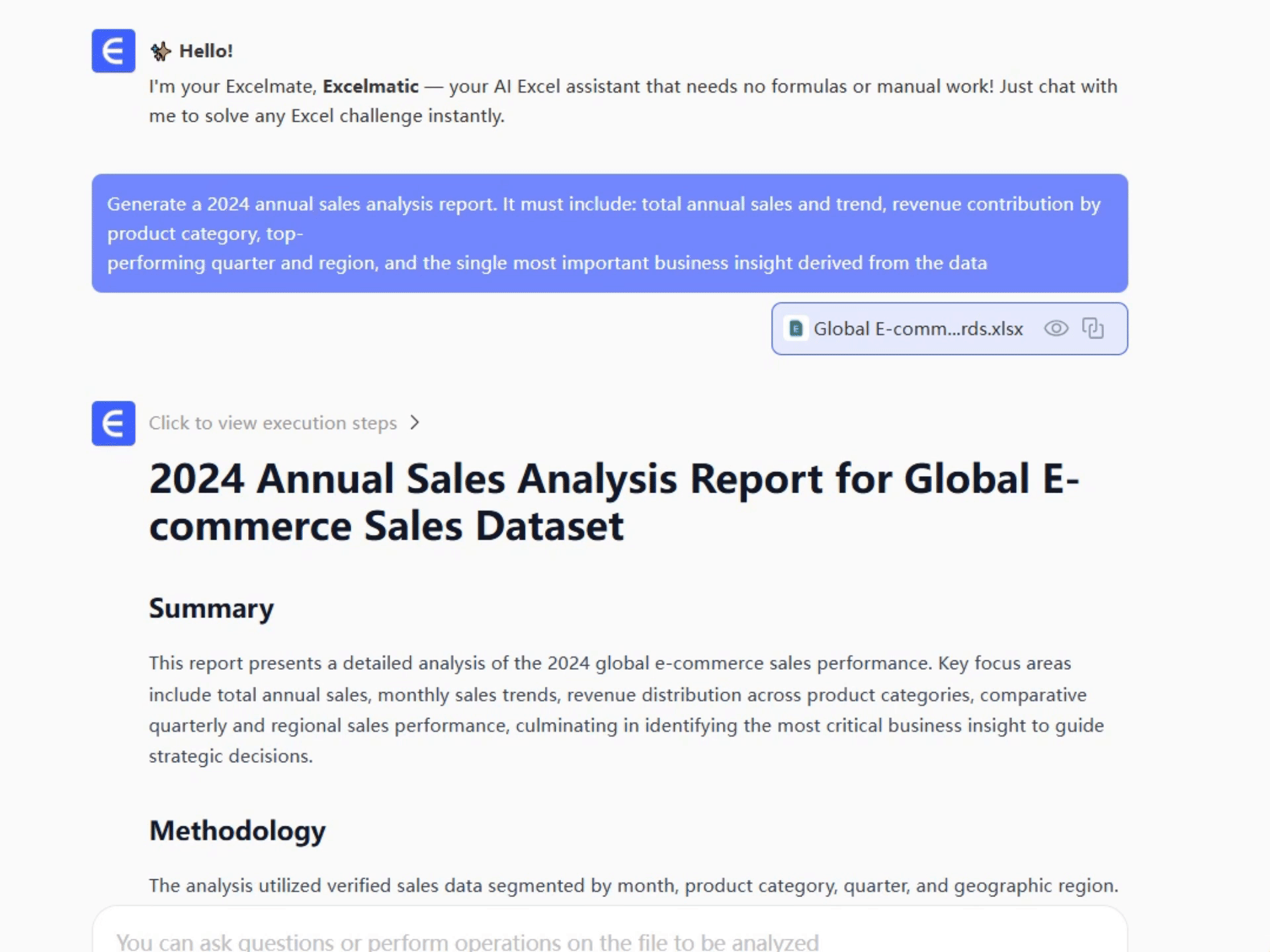Image resolution: width=1270 pixels, height=952 pixels.
Task: Click the bold Excelmatic name in the greeting
Action: pyautogui.click(x=370, y=87)
